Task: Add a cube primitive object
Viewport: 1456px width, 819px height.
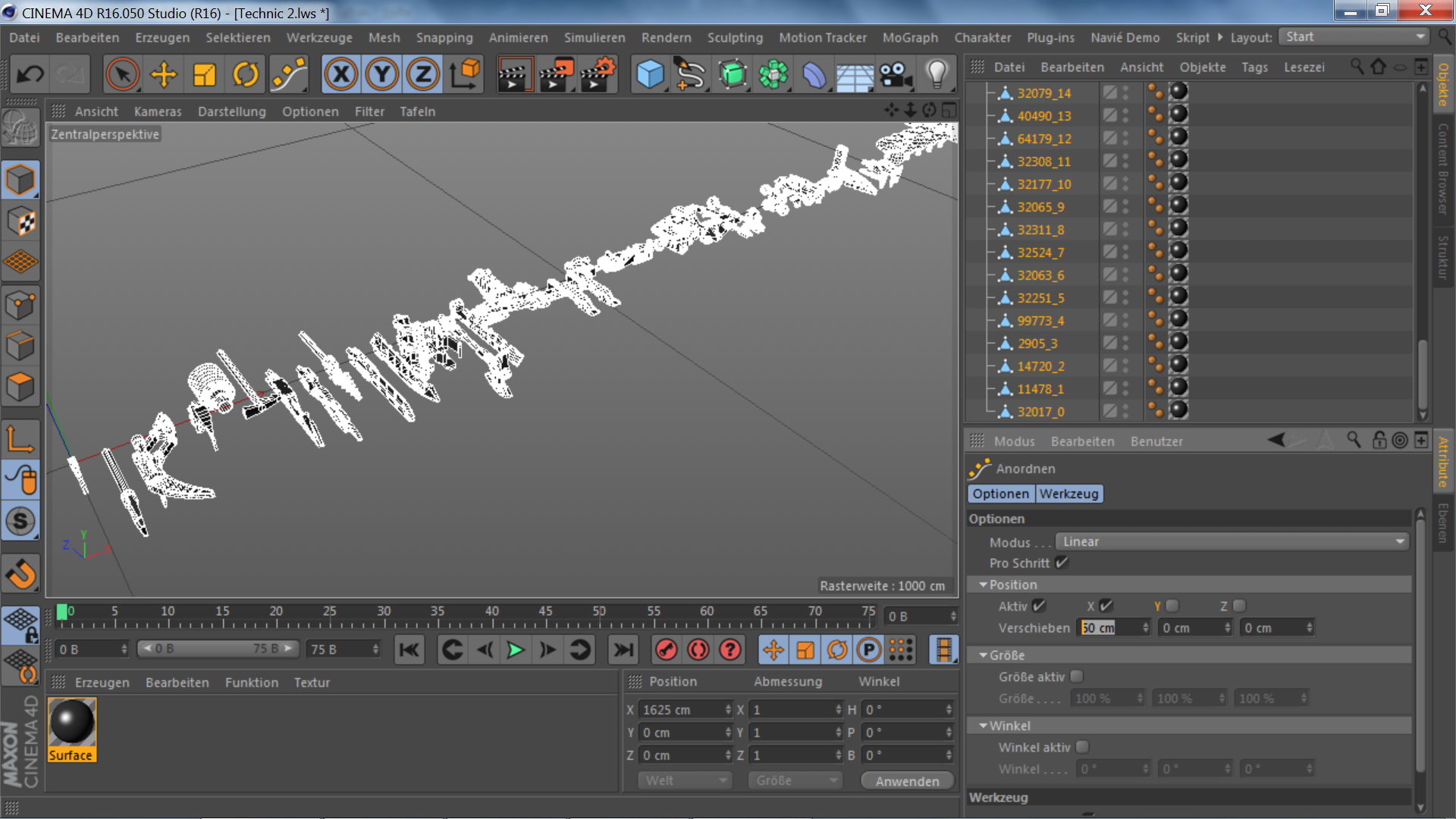Action: pos(650,74)
